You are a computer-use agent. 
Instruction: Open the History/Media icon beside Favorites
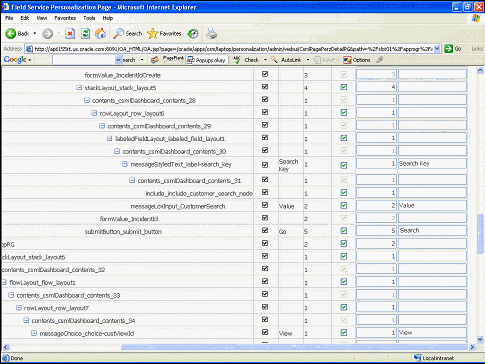[x=193, y=33]
